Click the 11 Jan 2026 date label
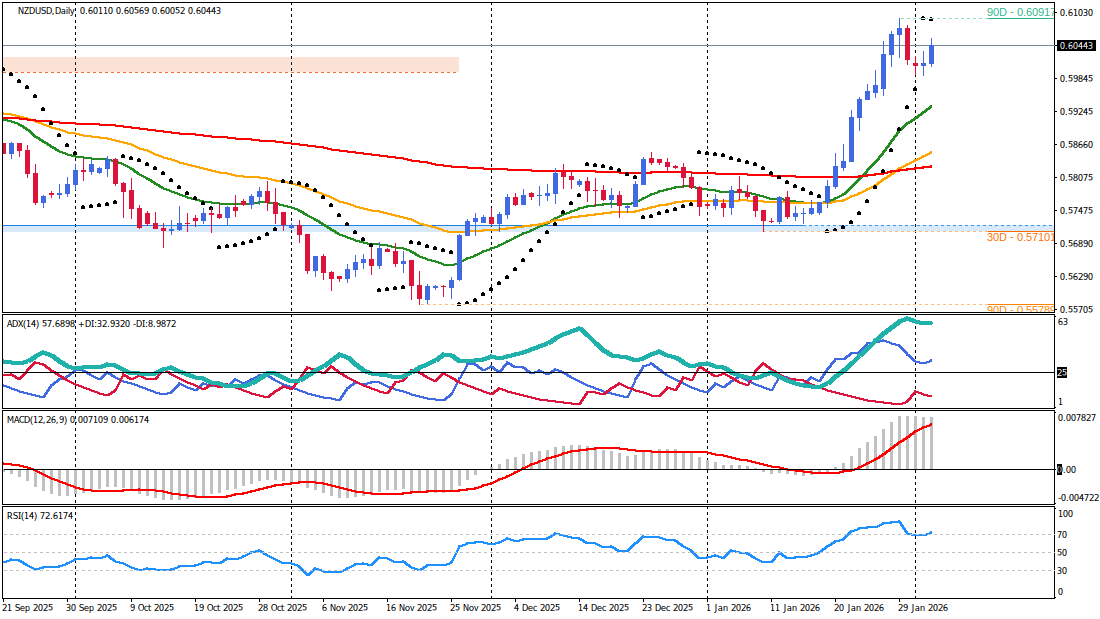 tap(795, 608)
